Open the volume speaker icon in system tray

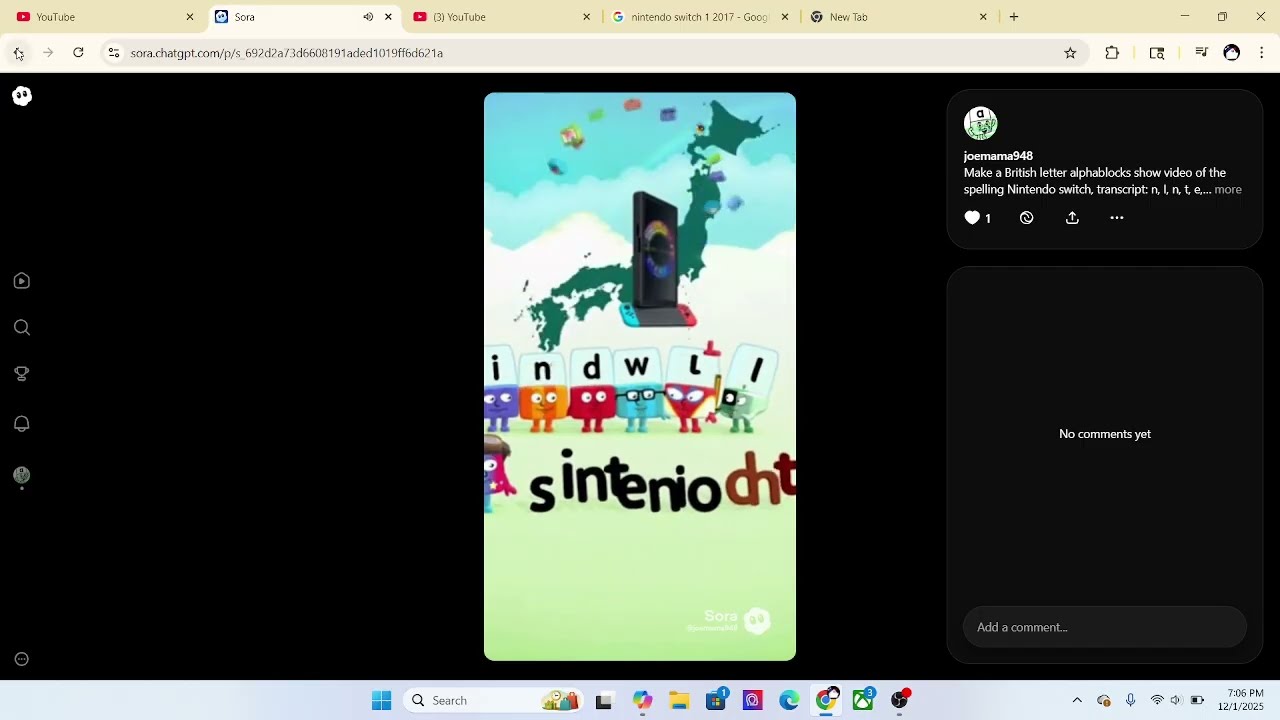tap(1176, 701)
